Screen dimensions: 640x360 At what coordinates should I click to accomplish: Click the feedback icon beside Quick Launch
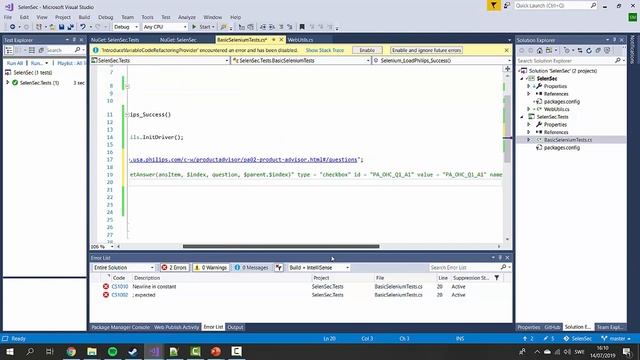[x=507, y=5]
